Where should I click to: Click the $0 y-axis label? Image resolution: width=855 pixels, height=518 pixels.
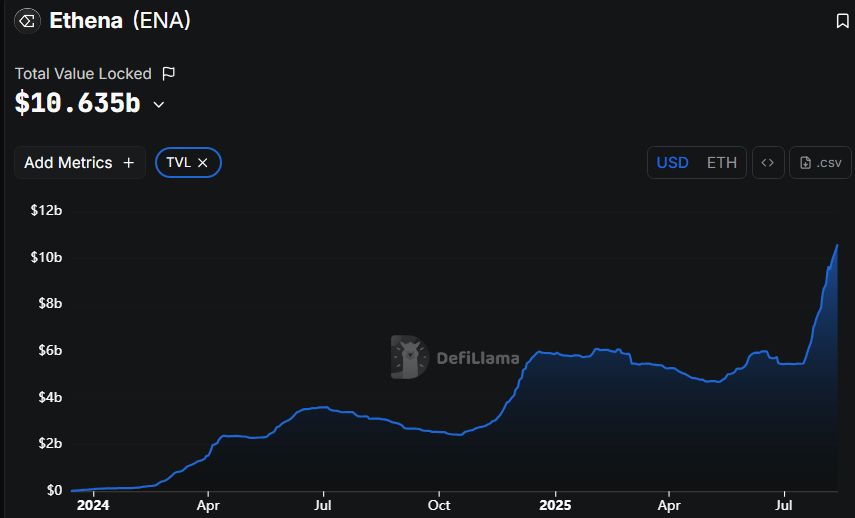[55, 490]
